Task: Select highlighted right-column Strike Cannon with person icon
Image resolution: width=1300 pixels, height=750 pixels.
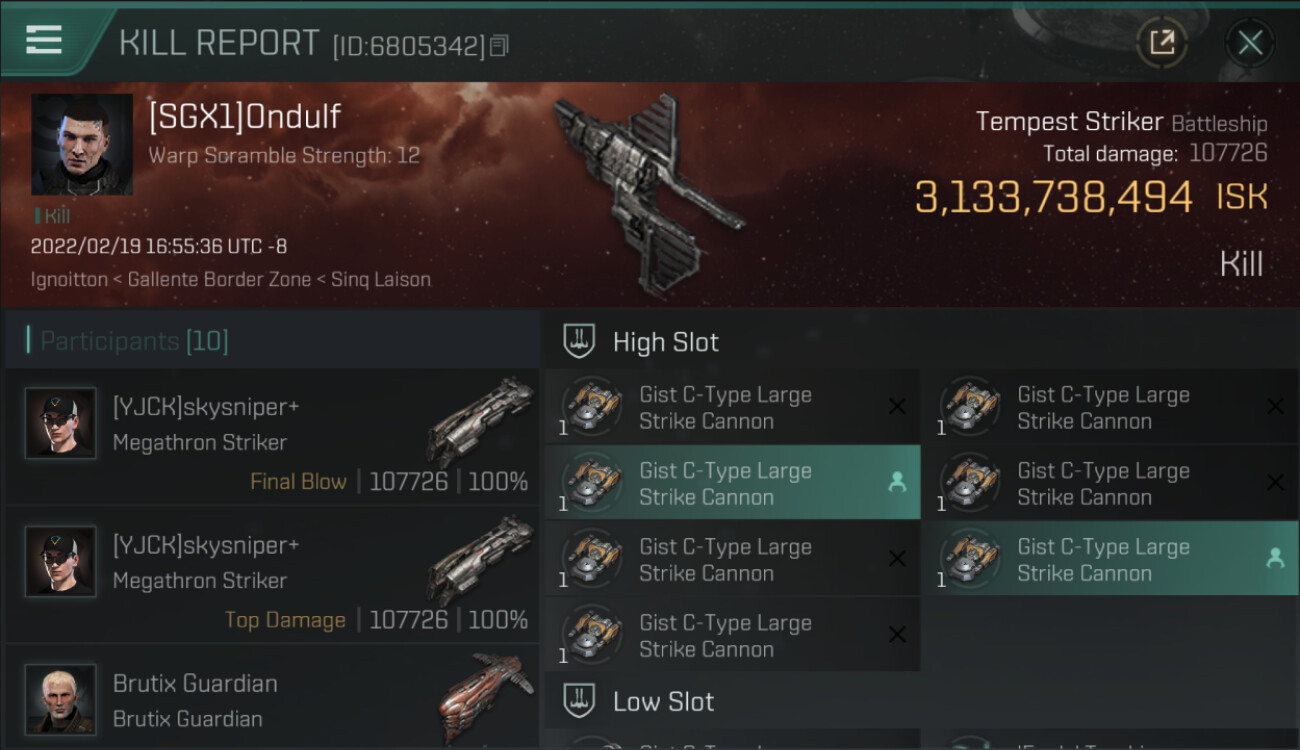Action: click(x=1111, y=559)
